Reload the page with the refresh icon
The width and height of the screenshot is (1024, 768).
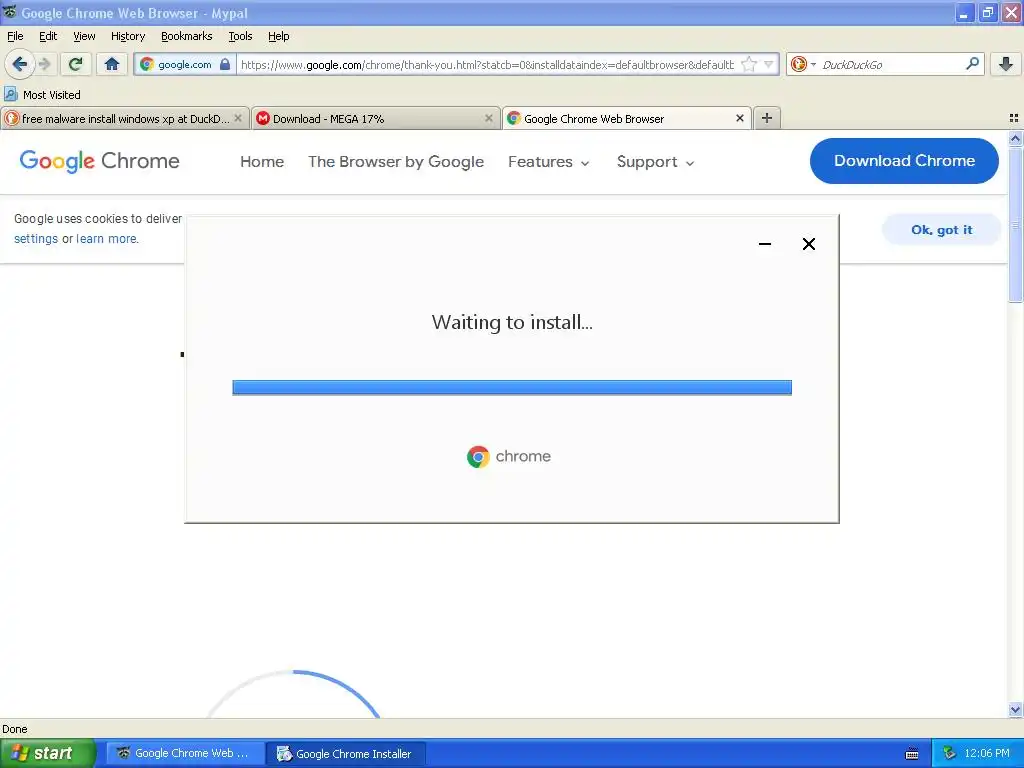[x=76, y=64]
